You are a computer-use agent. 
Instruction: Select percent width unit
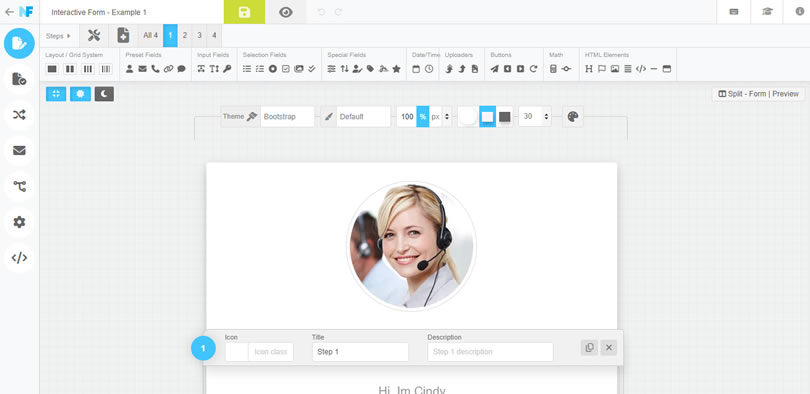(x=423, y=117)
